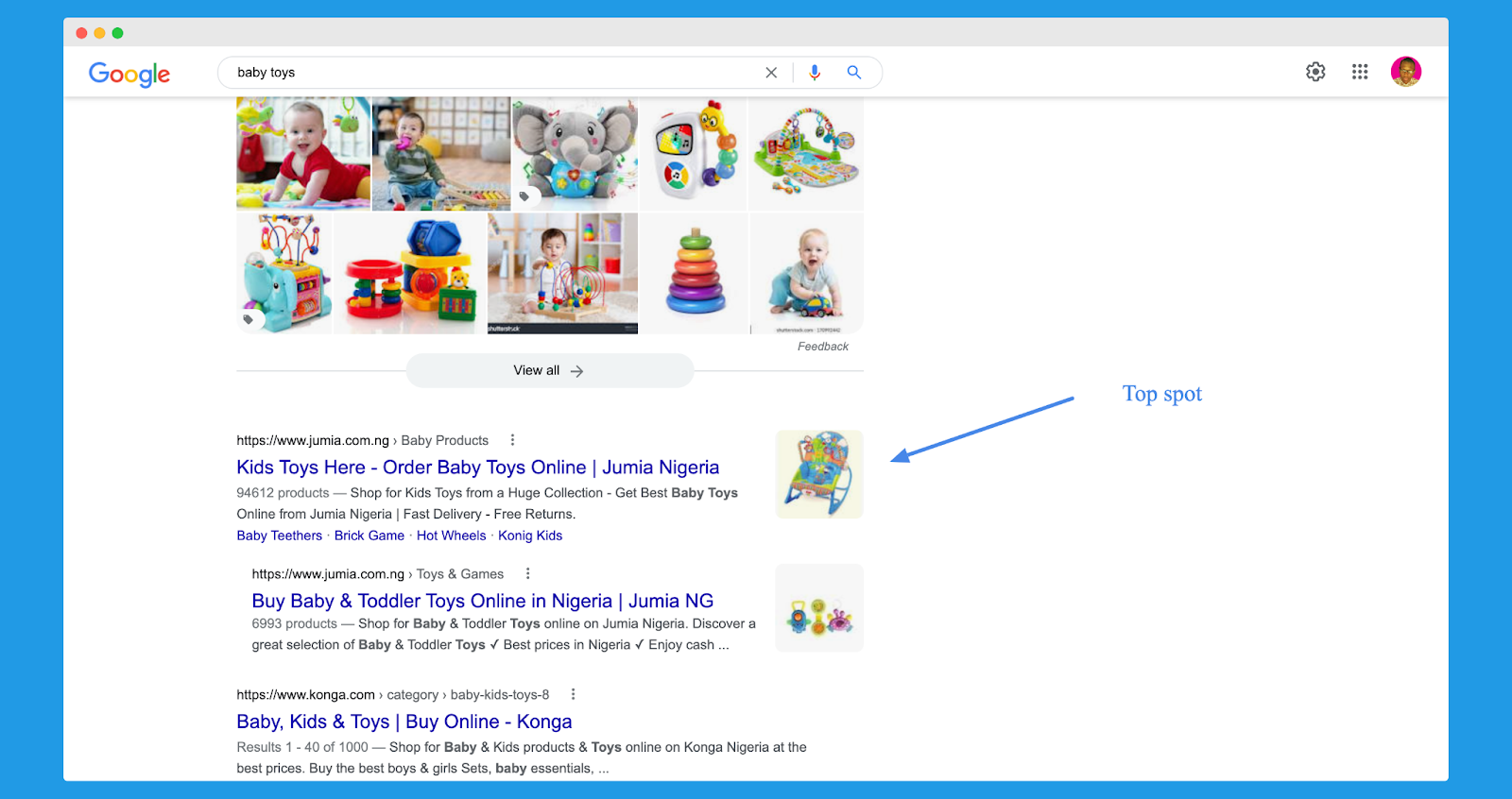1512x799 pixels.
Task: Open the Hot Wheels sitelink
Action: [x=452, y=535]
